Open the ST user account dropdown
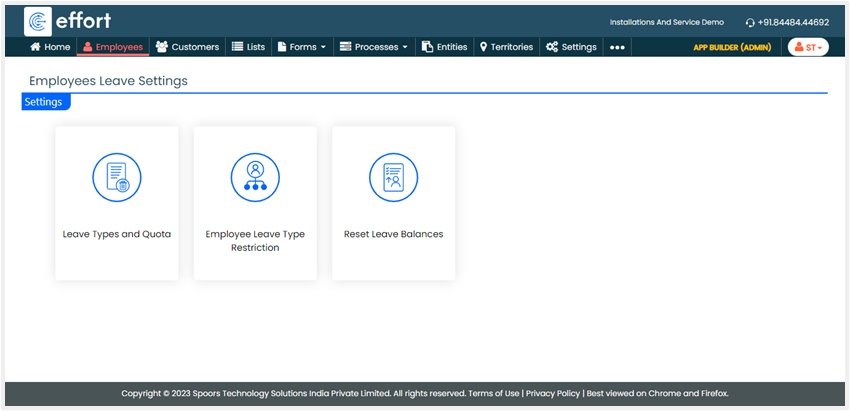850x411 pixels. 808,47
